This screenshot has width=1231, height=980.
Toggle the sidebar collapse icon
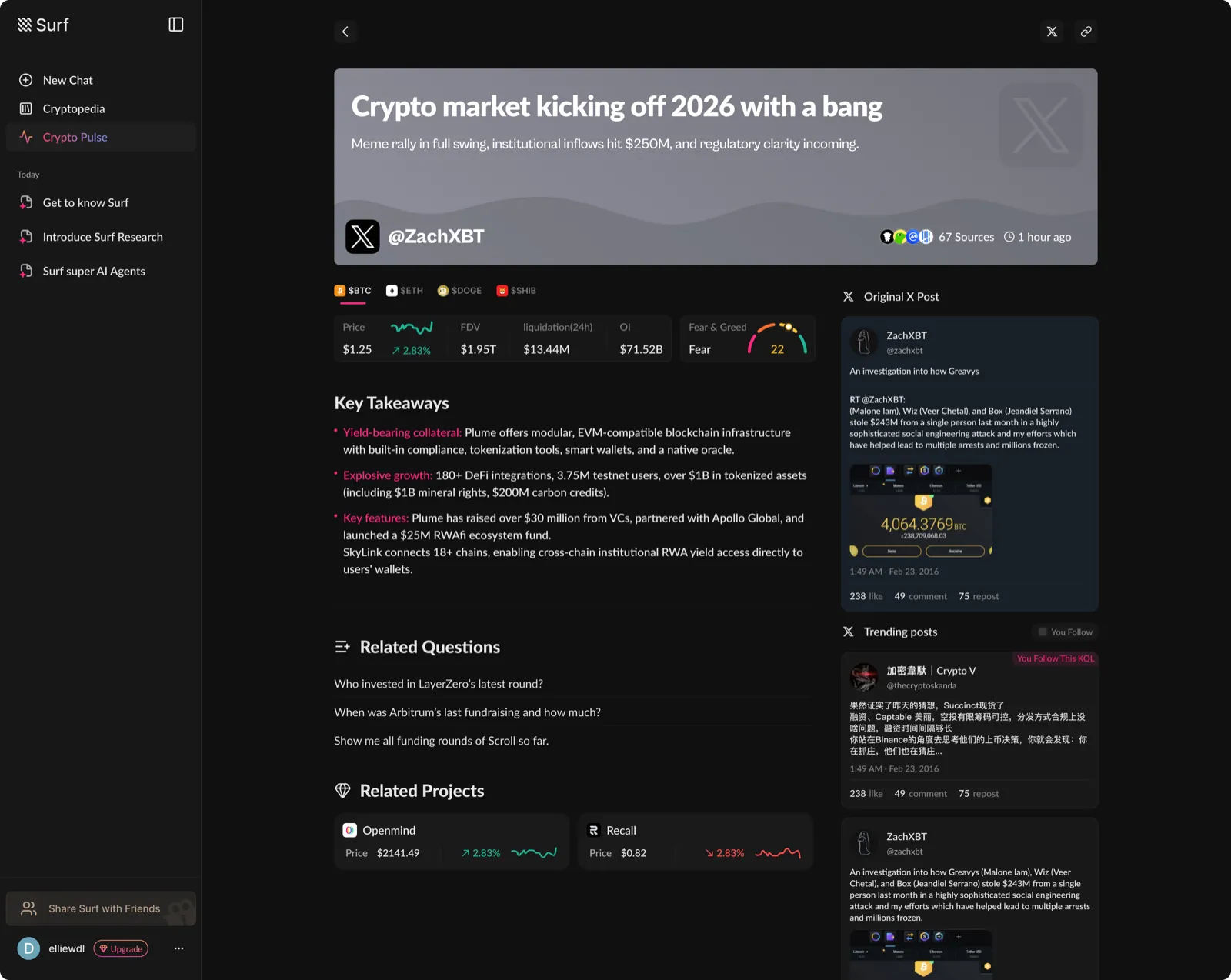pos(175,25)
